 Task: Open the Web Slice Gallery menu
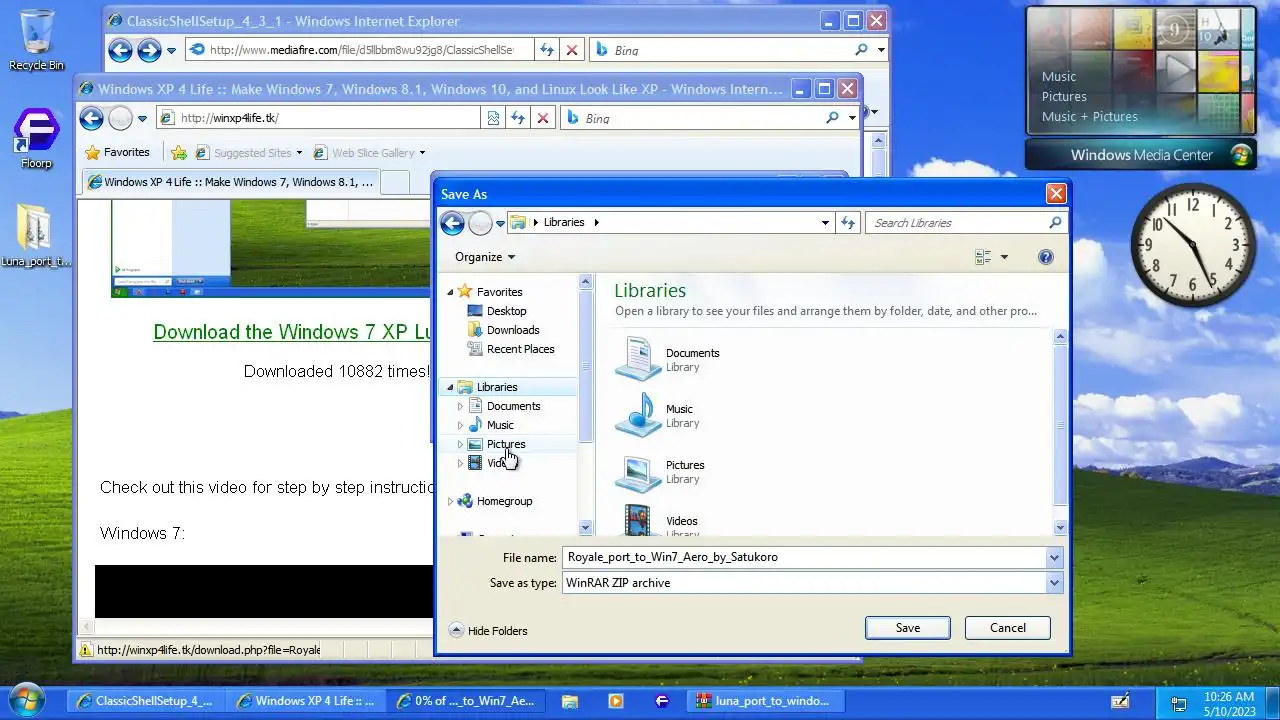[x=369, y=153]
